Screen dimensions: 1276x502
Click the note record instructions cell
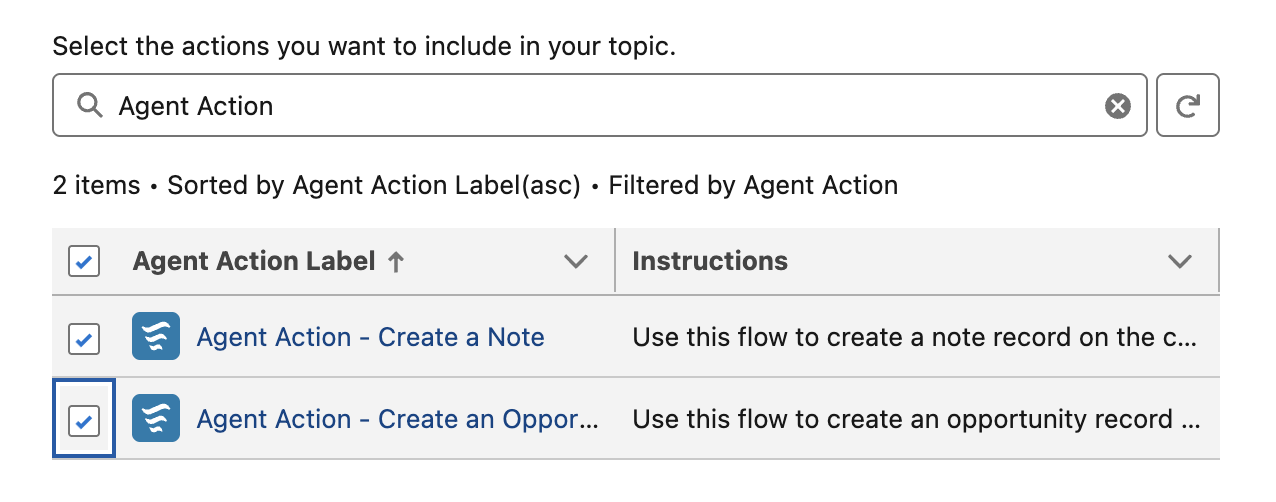tap(914, 337)
